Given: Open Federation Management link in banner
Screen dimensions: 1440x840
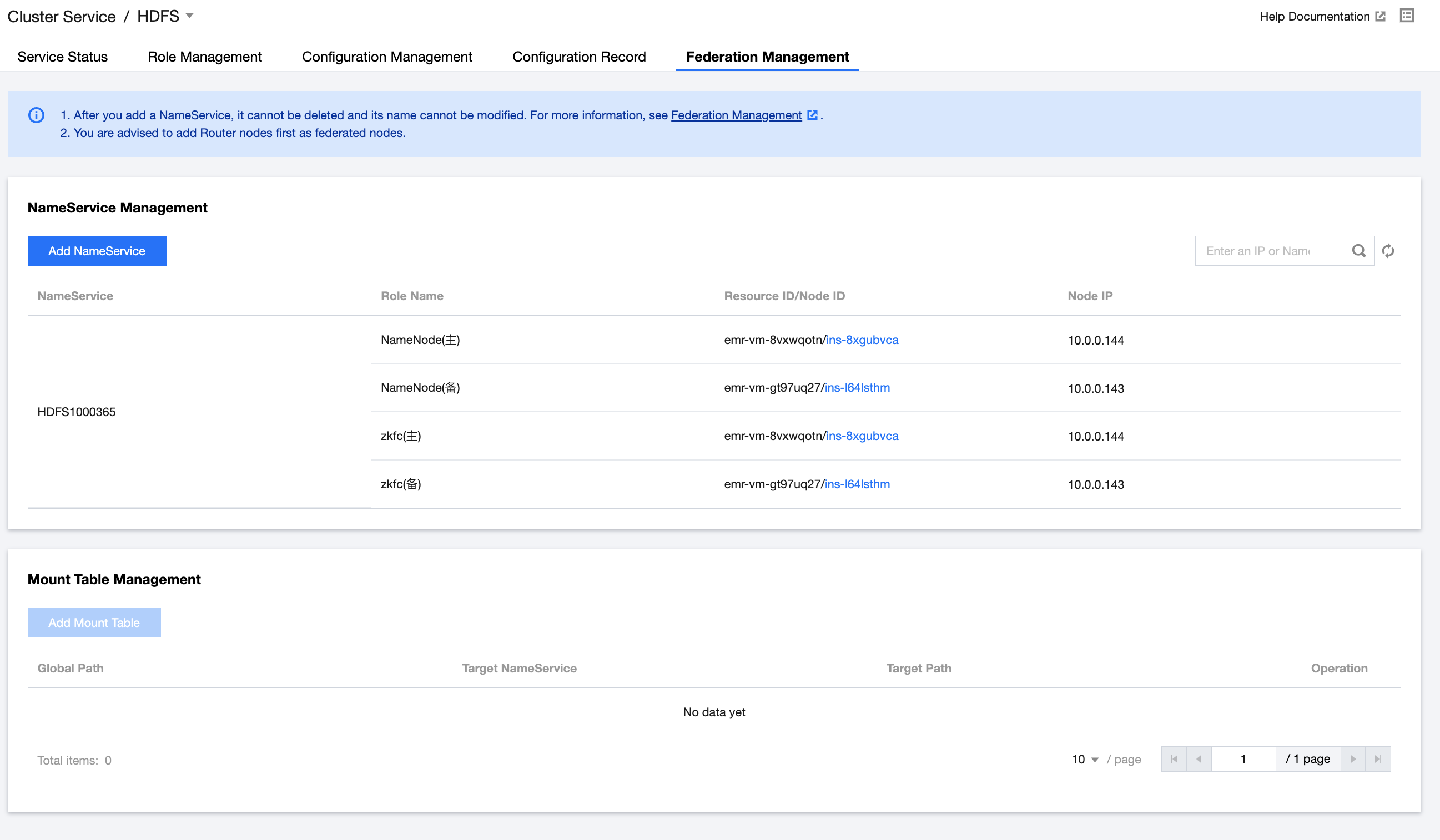Looking at the screenshot, I should 736,115.
